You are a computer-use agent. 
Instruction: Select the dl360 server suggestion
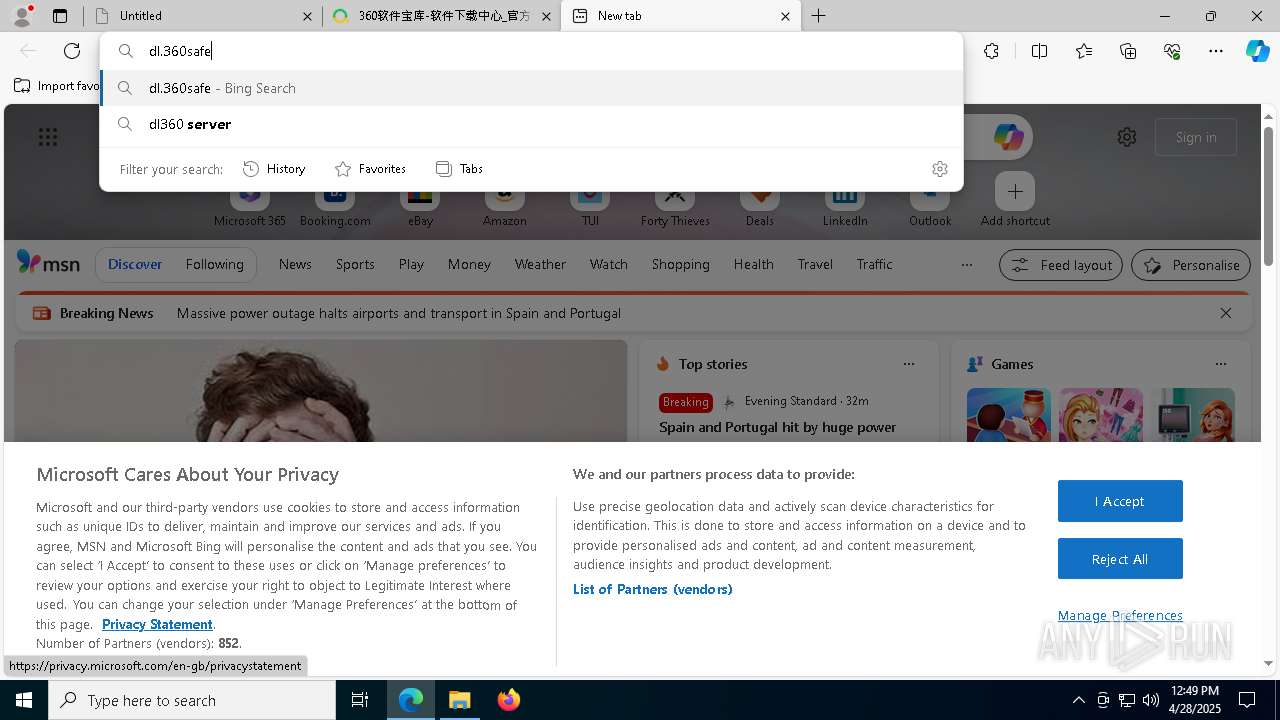(x=531, y=124)
